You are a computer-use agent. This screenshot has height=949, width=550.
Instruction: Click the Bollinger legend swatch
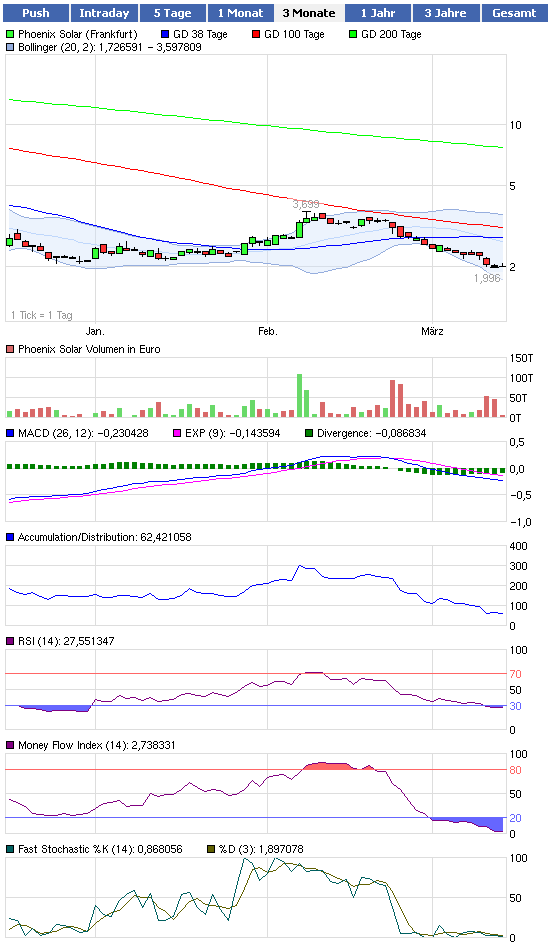[10, 47]
